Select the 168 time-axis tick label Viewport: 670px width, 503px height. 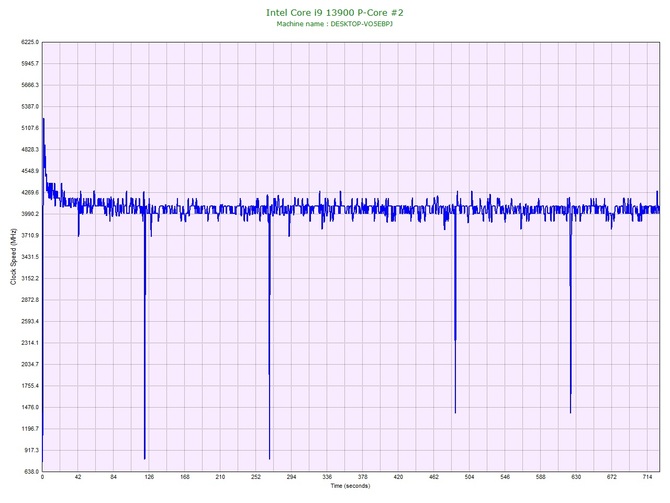pyautogui.click(x=185, y=477)
